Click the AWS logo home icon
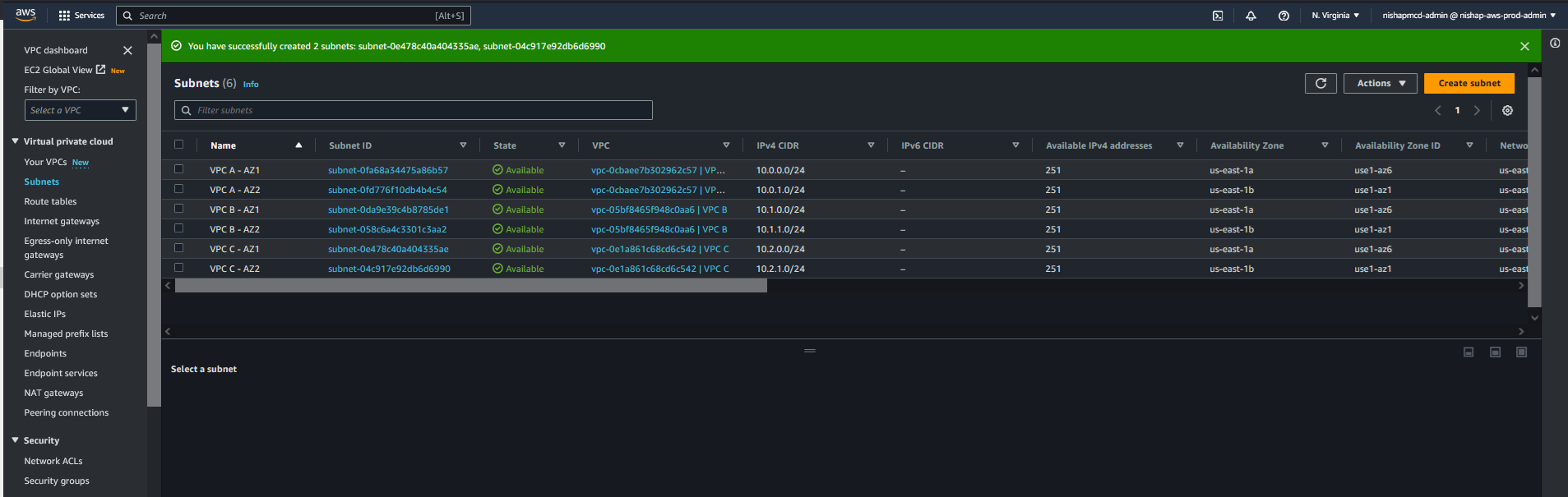This screenshot has width=1568, height=497. (x=25, y=15)
